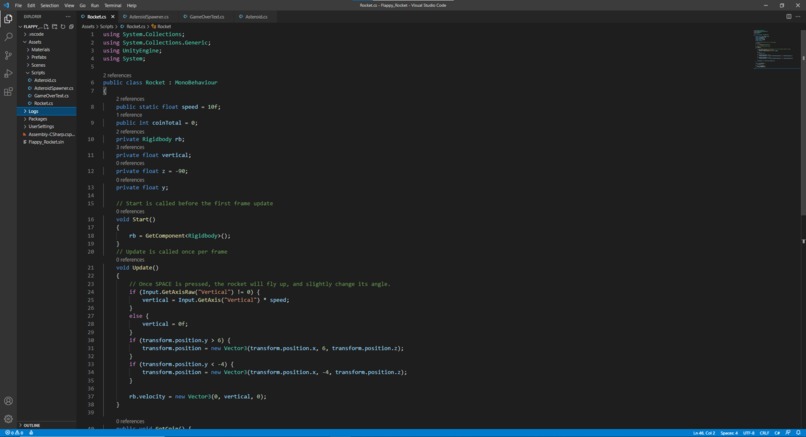Open Asteroid.cs in the Explorer tree
Screen dimensions: 806x437
click(45, 80)
